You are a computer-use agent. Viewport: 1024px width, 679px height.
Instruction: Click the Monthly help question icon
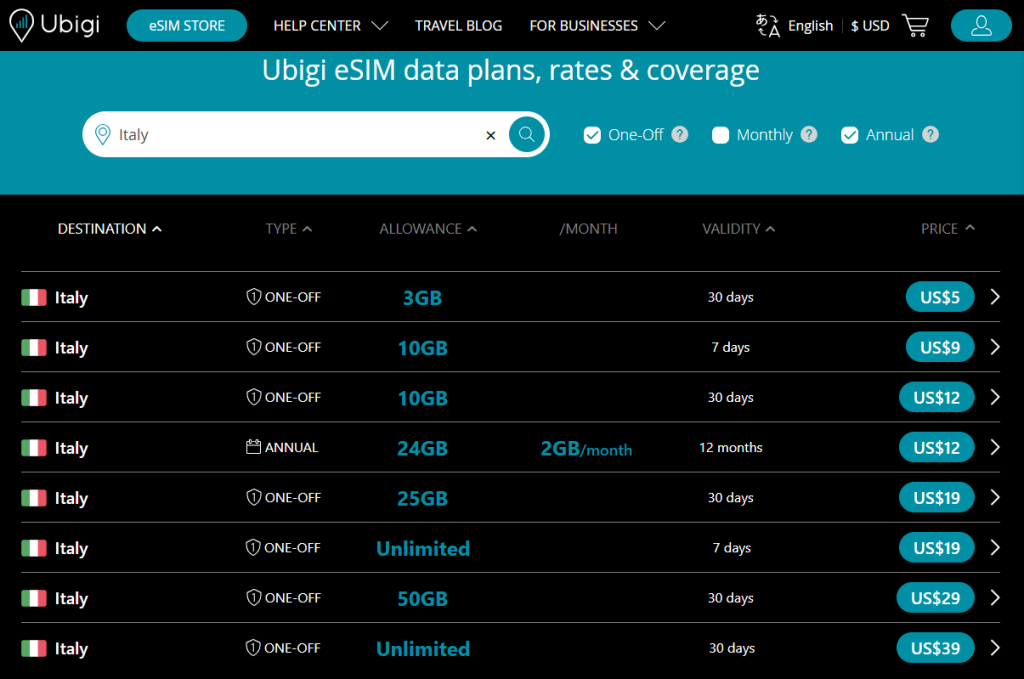809,135
